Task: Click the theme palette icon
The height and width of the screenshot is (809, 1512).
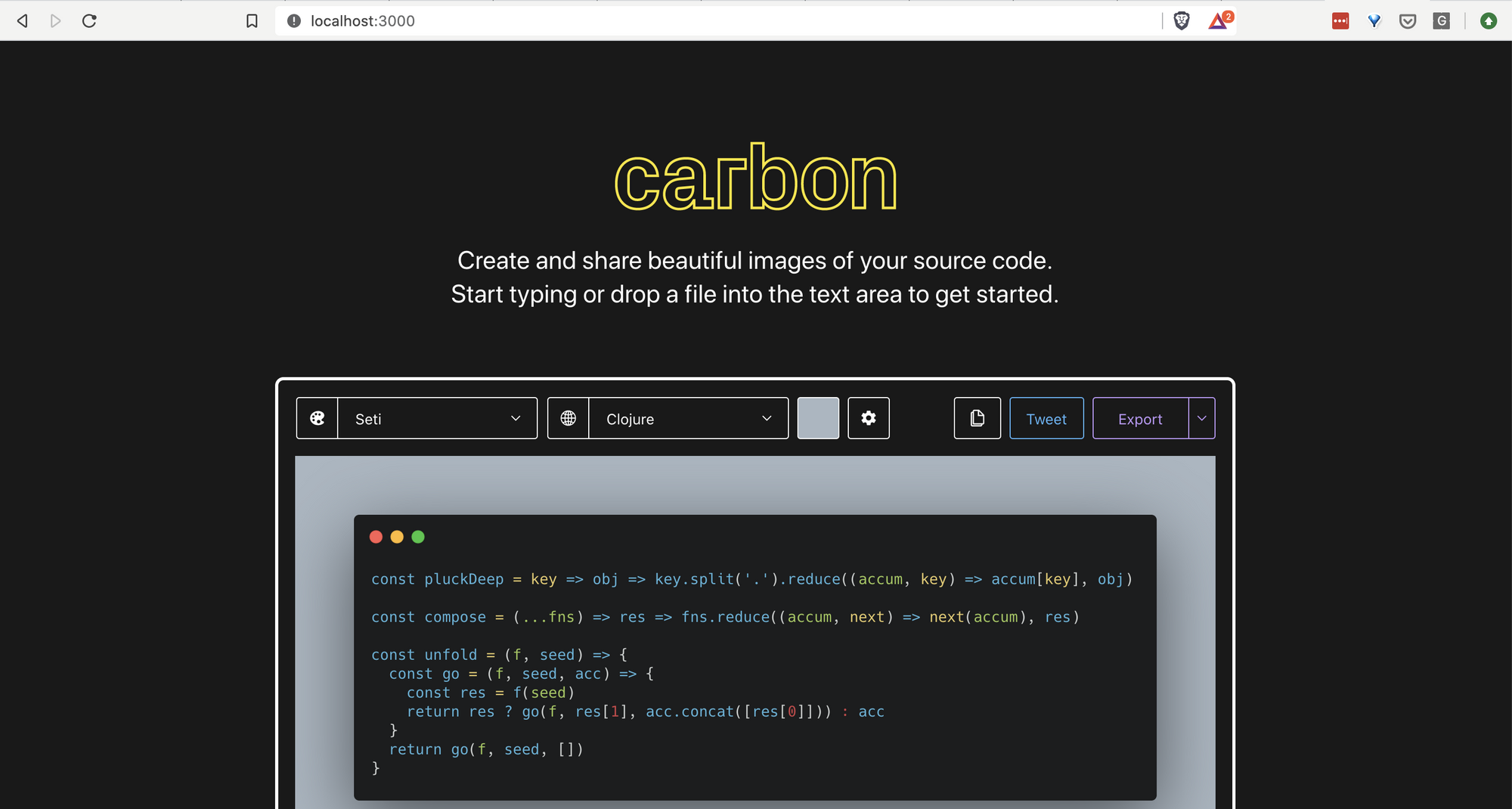Action: tap(318, 418)
